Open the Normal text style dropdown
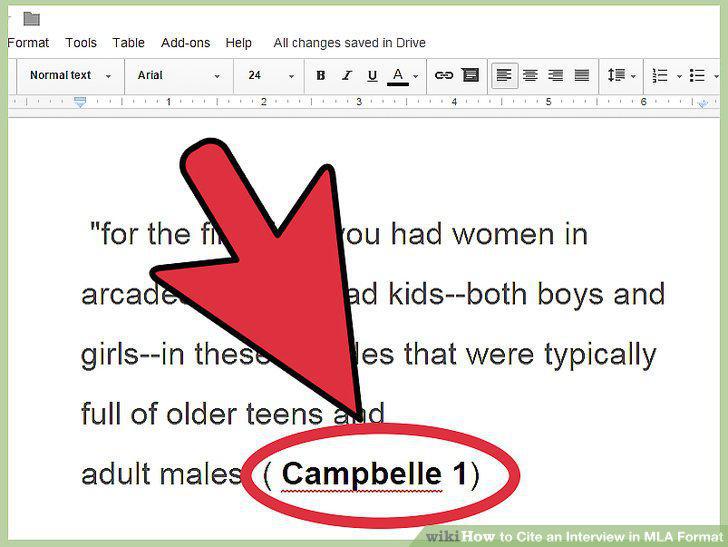Screen dimensions: 728x547 tap(71, 75)
